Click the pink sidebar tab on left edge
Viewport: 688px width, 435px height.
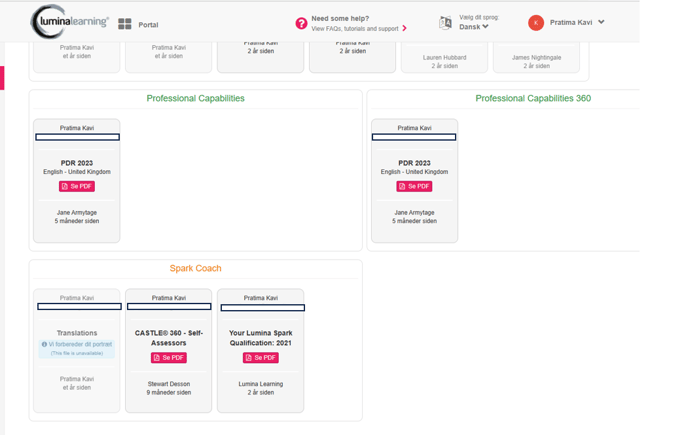[x=2, y=78]
